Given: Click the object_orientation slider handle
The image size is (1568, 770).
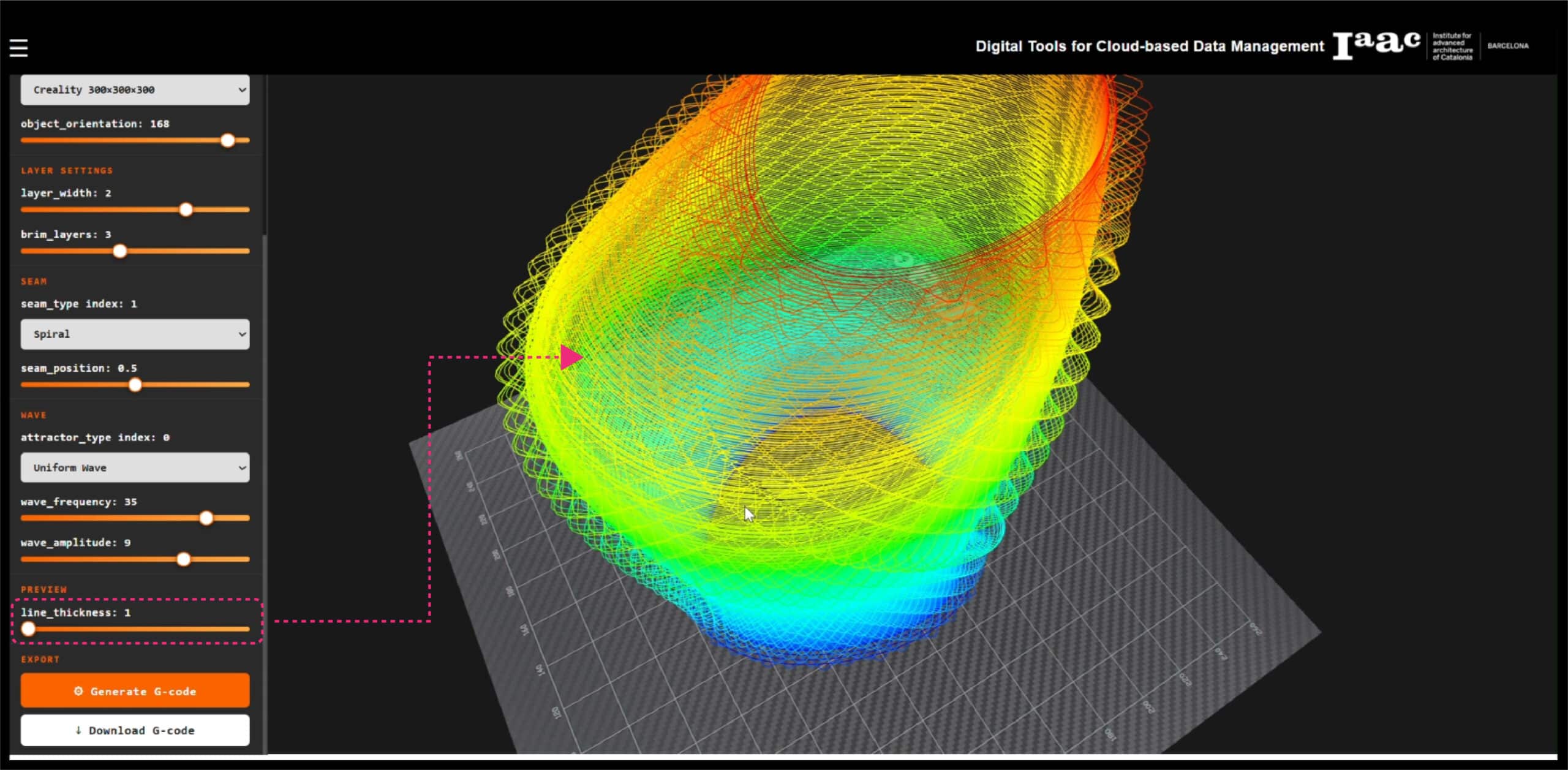Looking at the screenshot, I should click(228, 140).
